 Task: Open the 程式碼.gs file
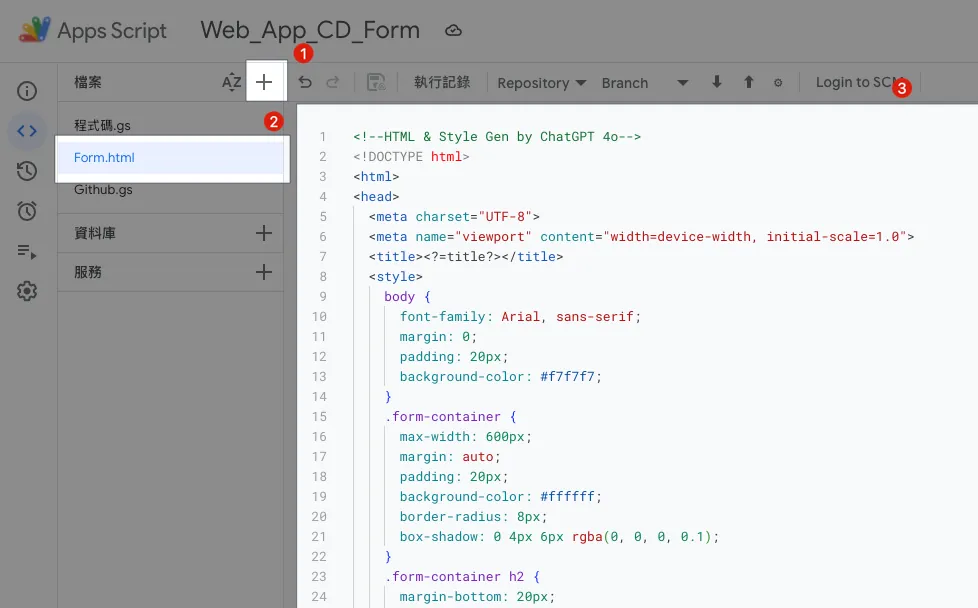[102, 125]
